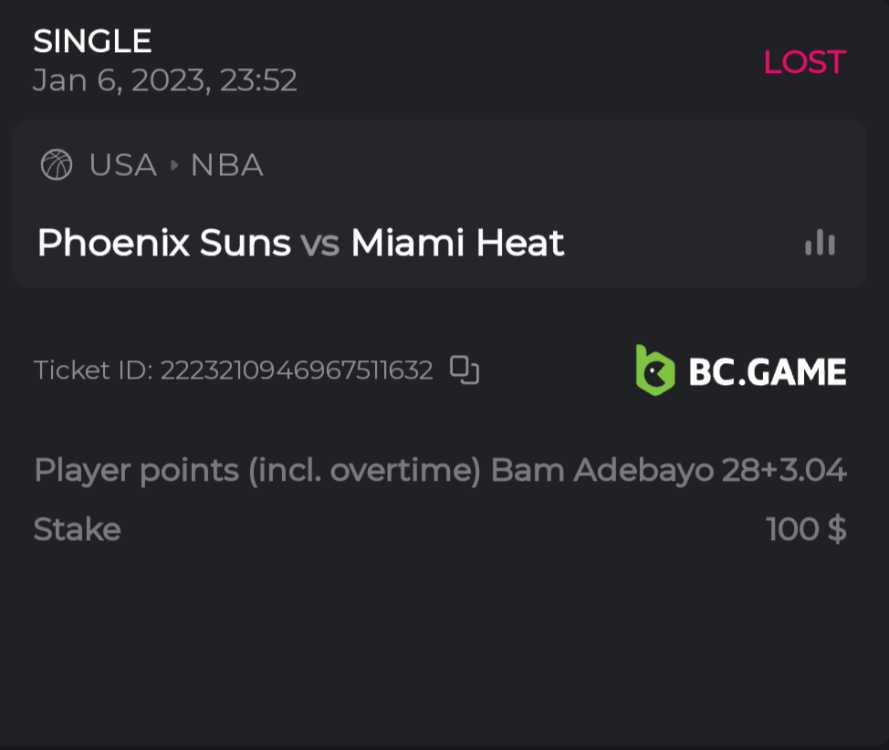Click the basketball sport icon
Viewport: 889px width, 750px height.
56,165
